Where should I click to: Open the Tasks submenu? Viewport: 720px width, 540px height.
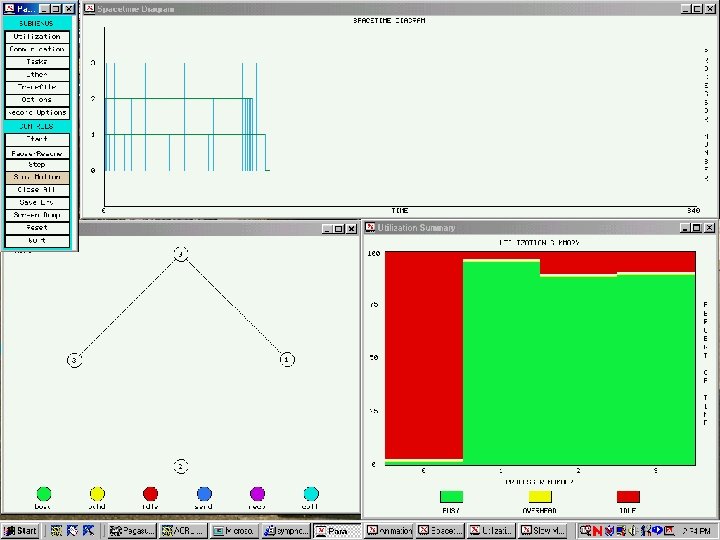(x=37, y=62)
